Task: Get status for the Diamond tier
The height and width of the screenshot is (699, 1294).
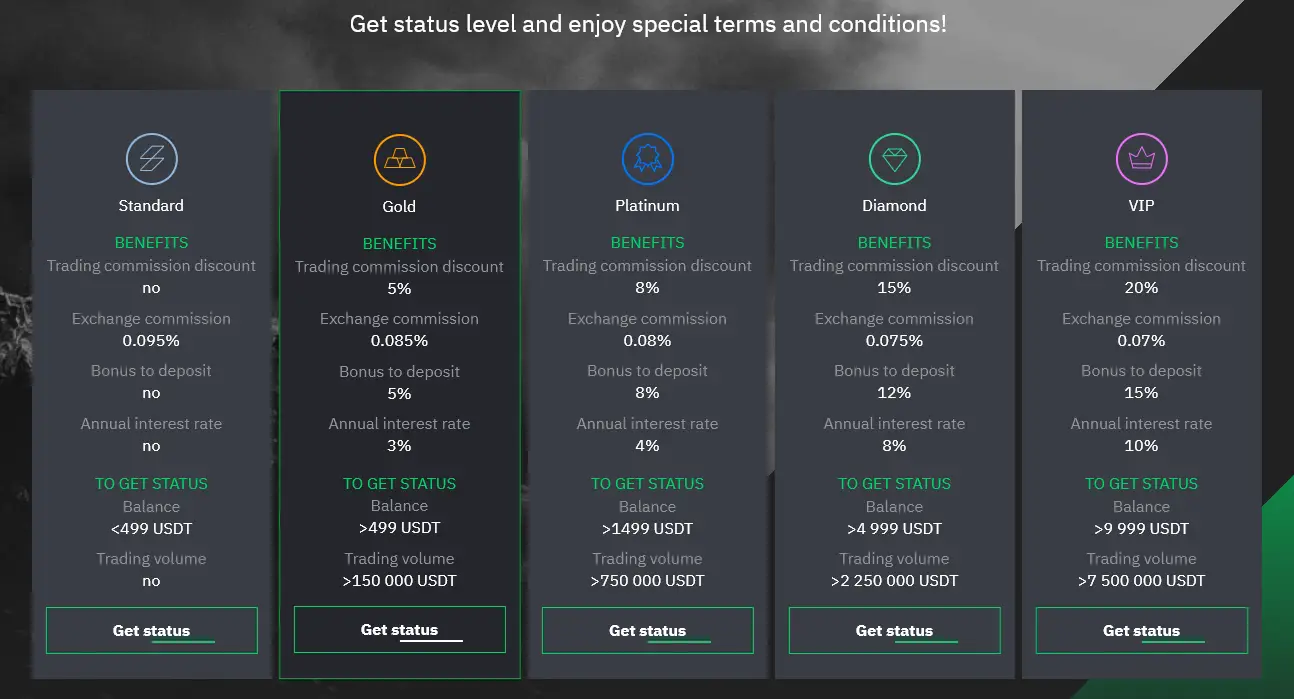Action: pos(895,631)
